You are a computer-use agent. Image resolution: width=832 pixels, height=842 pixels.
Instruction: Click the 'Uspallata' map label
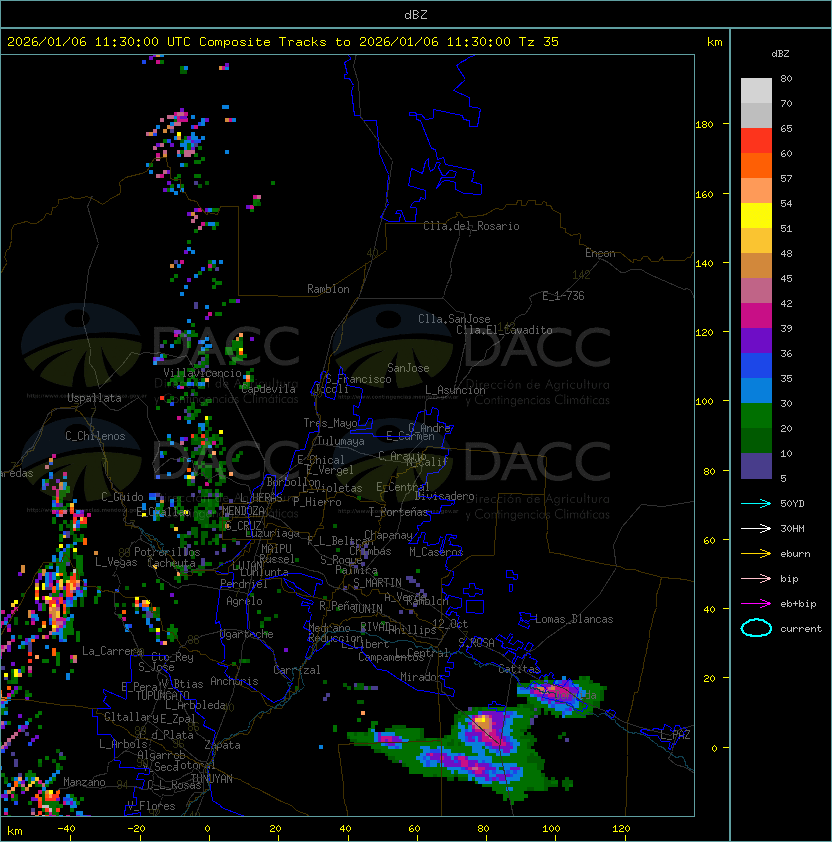(94, 398)
